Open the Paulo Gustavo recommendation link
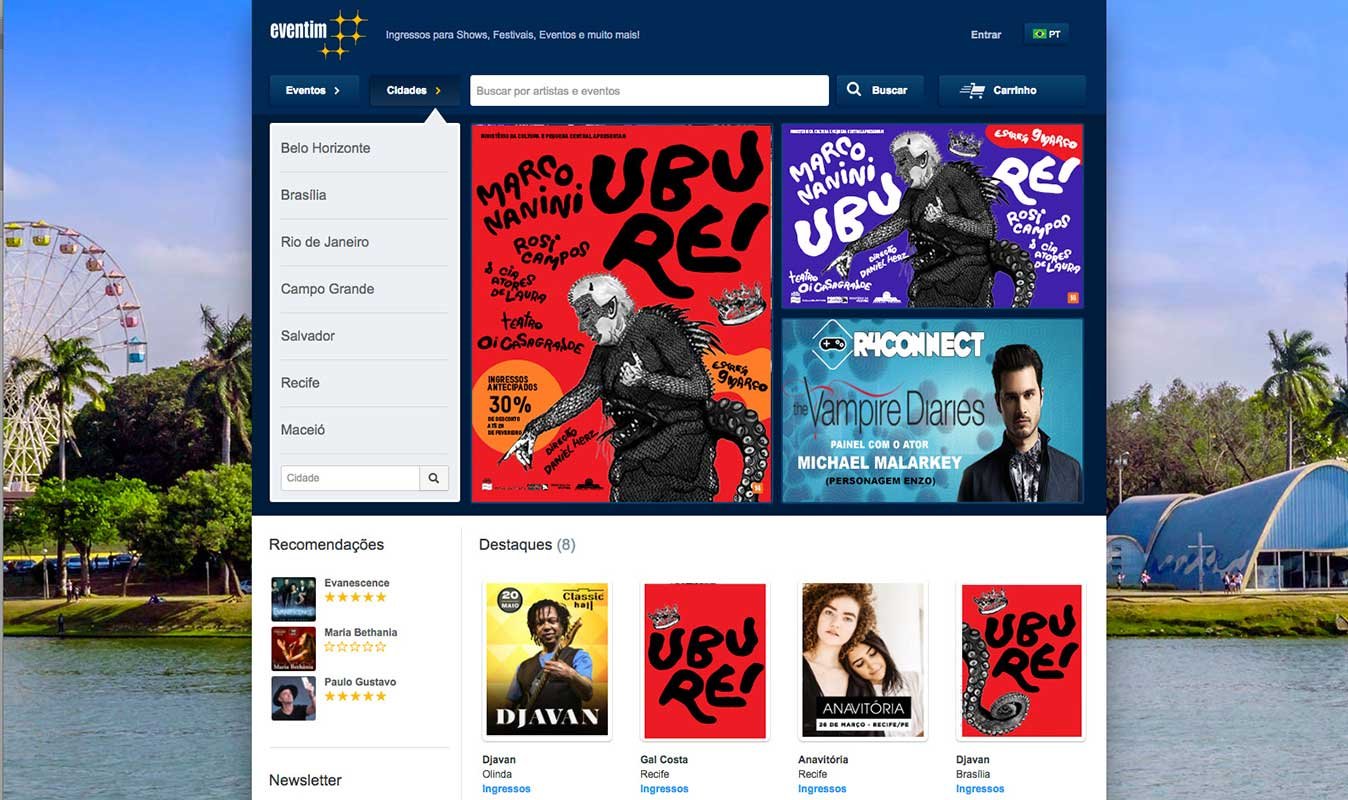The image size is (1348, 800). (360, 682)
